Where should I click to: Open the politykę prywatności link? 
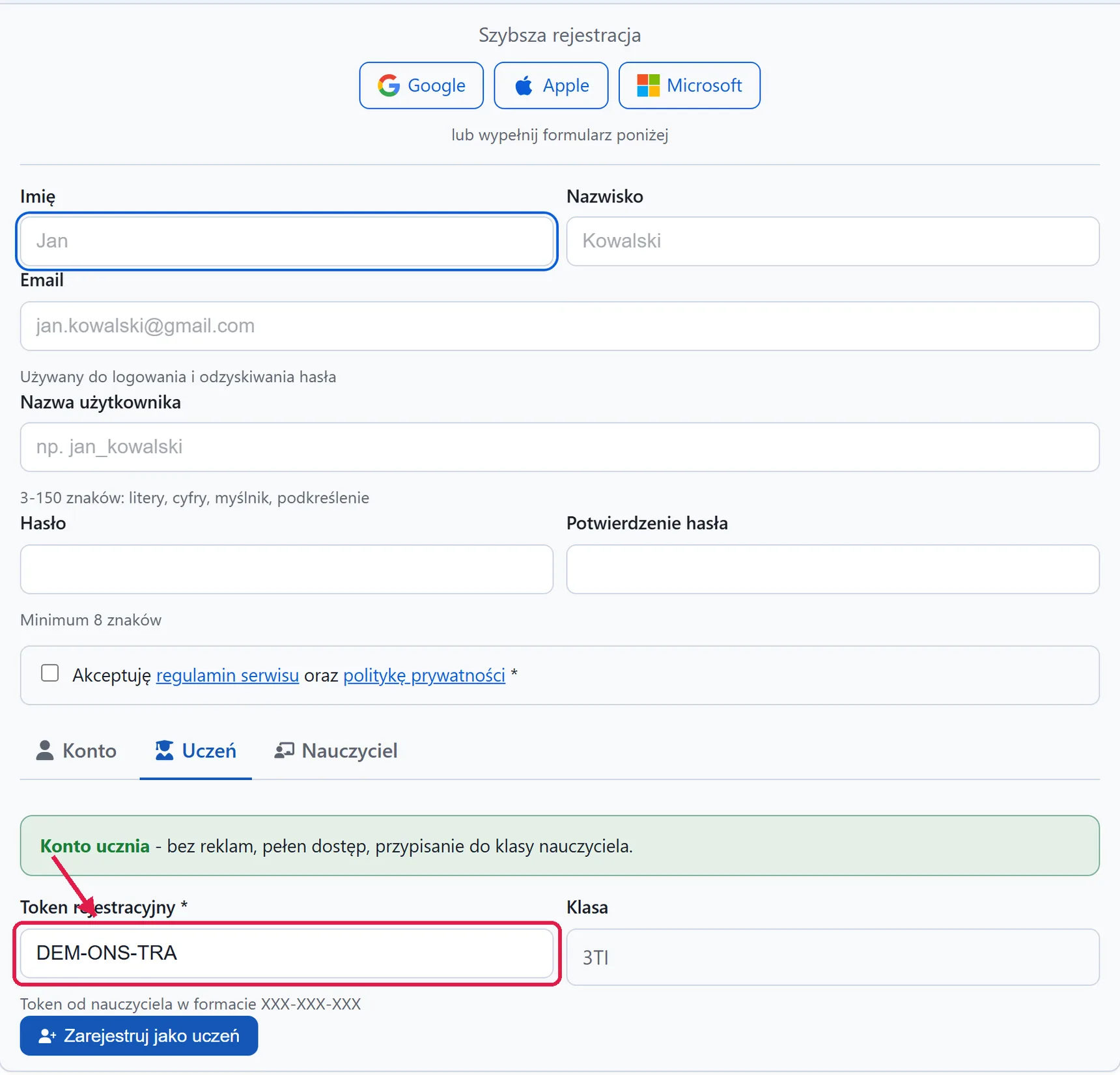point(424,675)
